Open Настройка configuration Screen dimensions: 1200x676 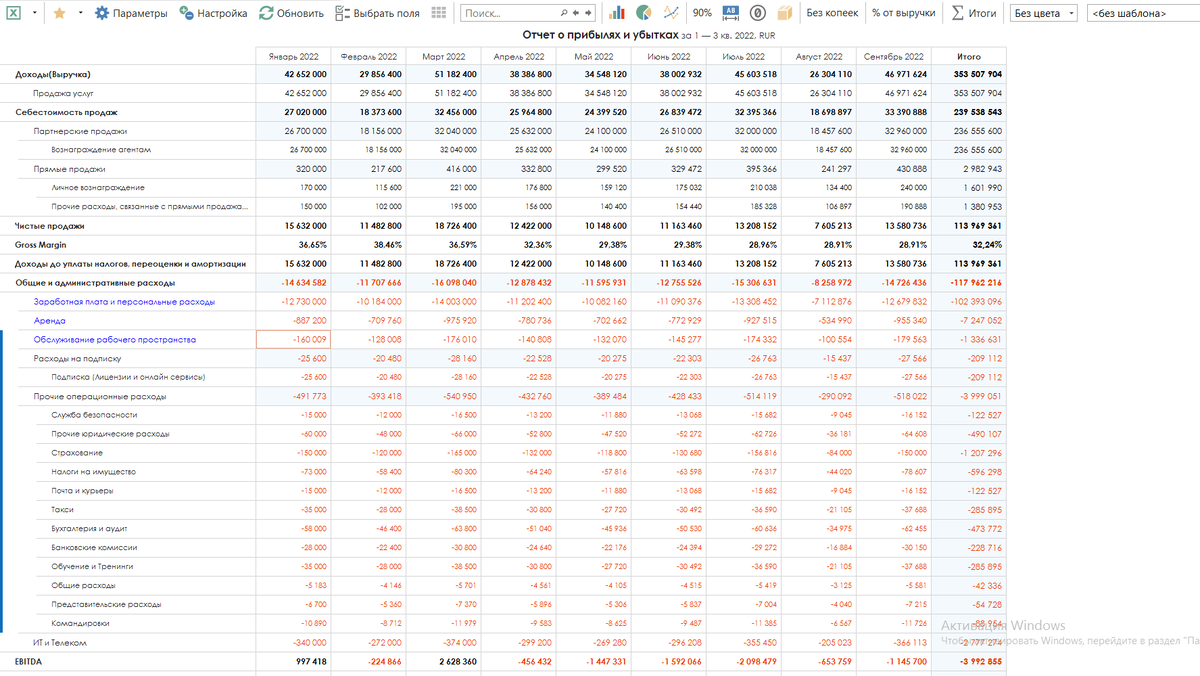(x=214, y=13)
